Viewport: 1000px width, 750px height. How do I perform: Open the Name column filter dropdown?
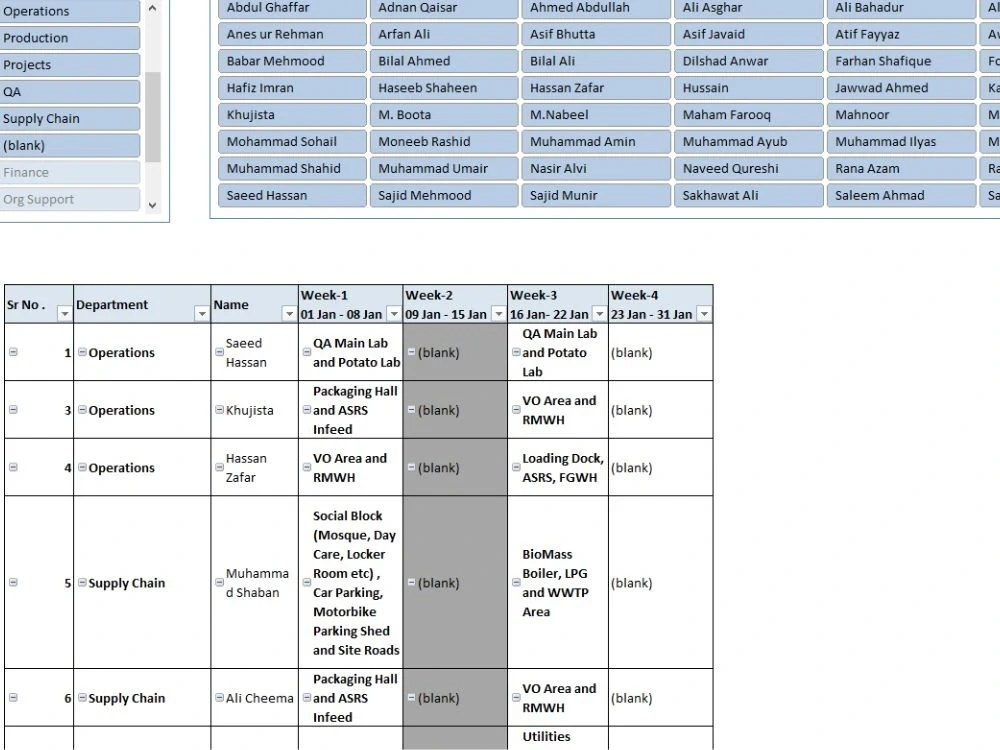coord(290,314)
